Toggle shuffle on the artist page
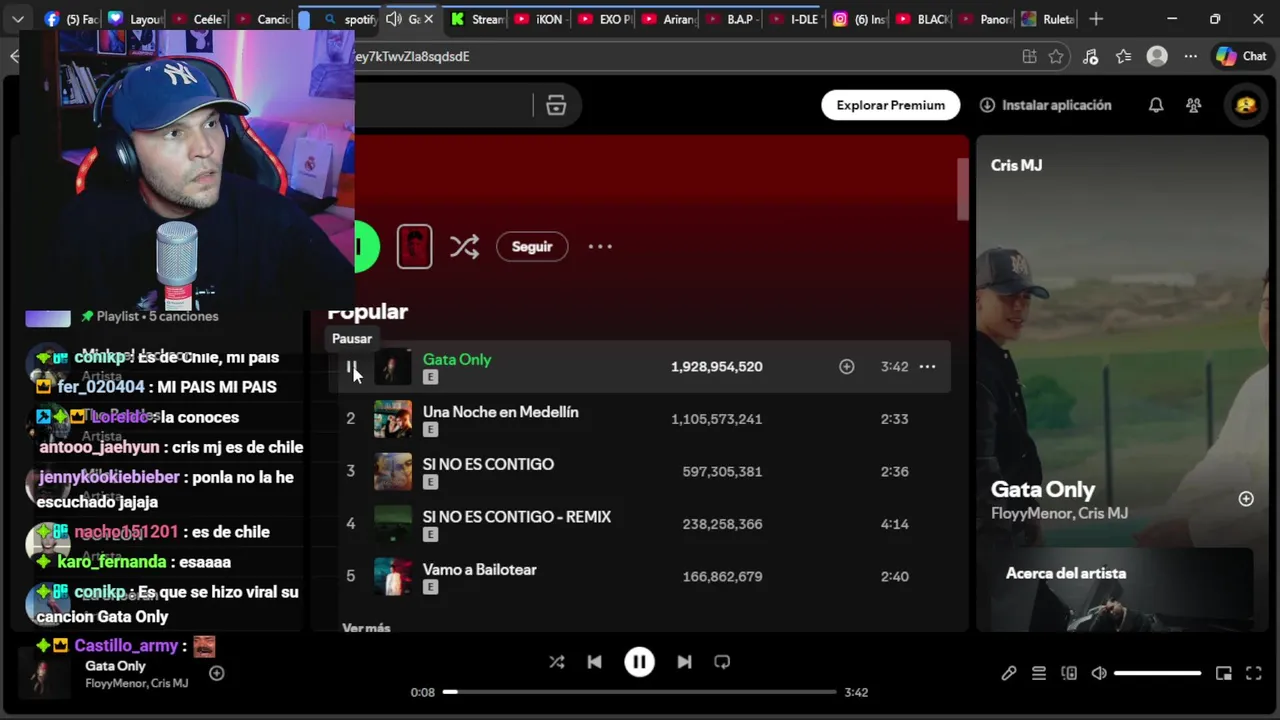This screenshot has width=1280, height=720. click(x=464, y=247)
